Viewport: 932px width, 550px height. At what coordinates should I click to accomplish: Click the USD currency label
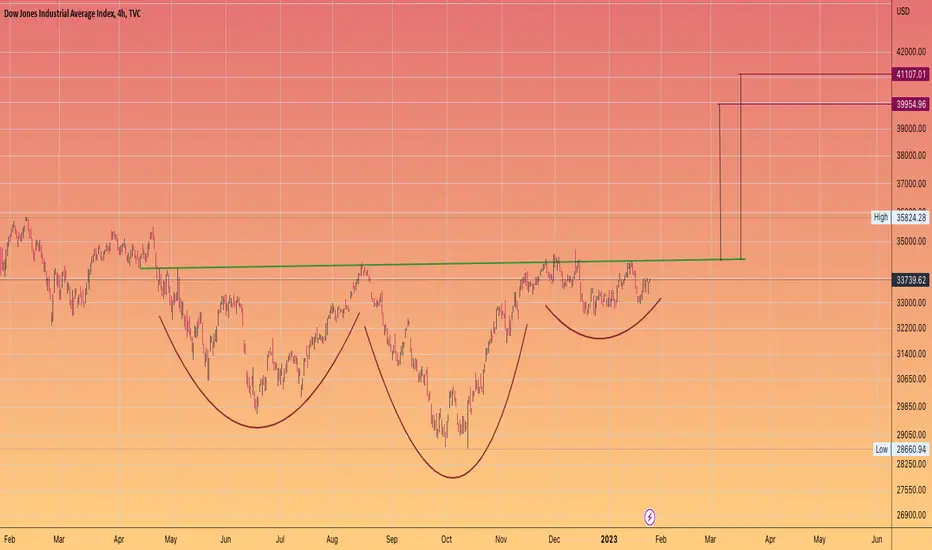point(903,11)
